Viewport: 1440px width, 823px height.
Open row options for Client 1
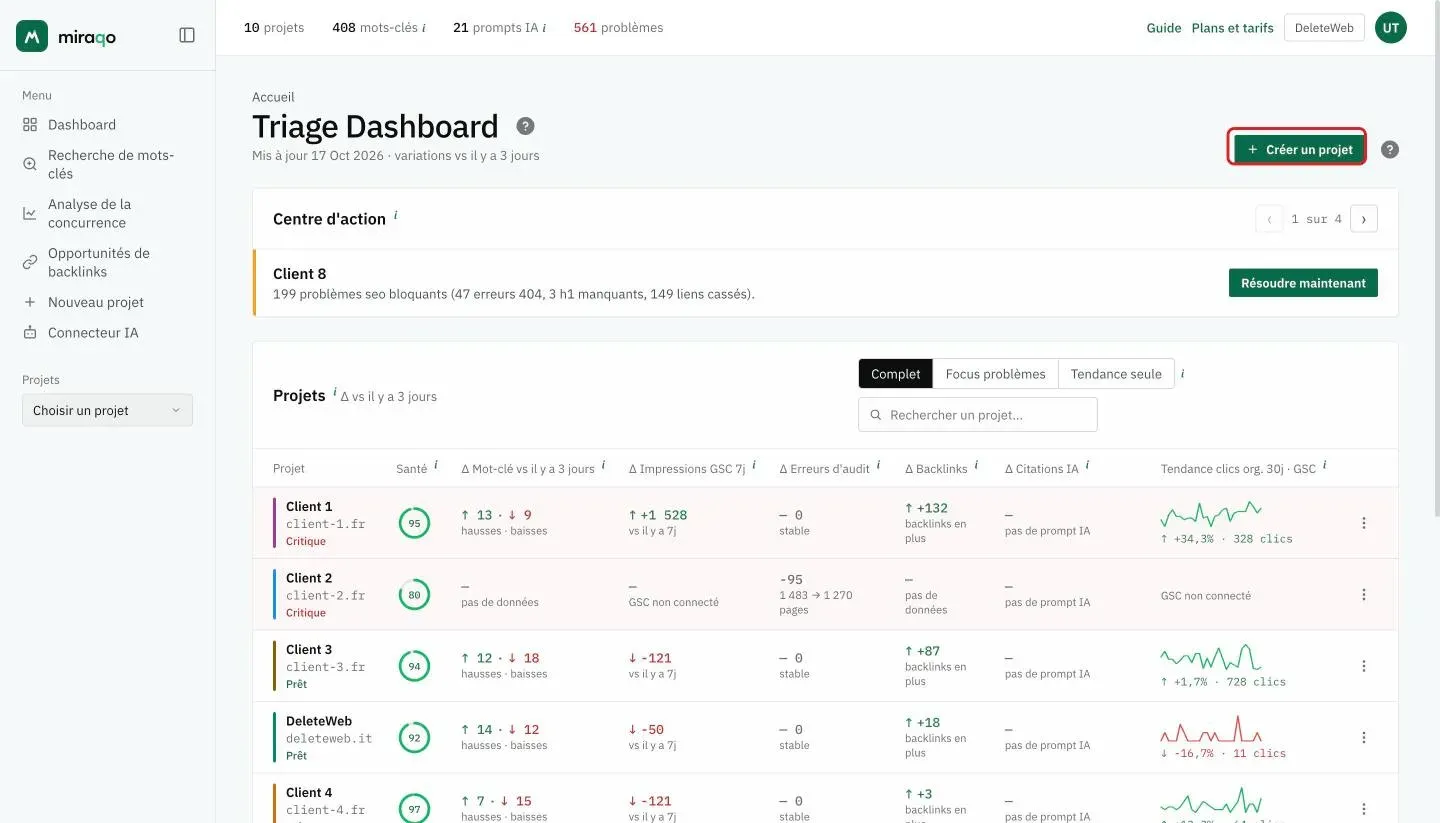(1364, 523)
